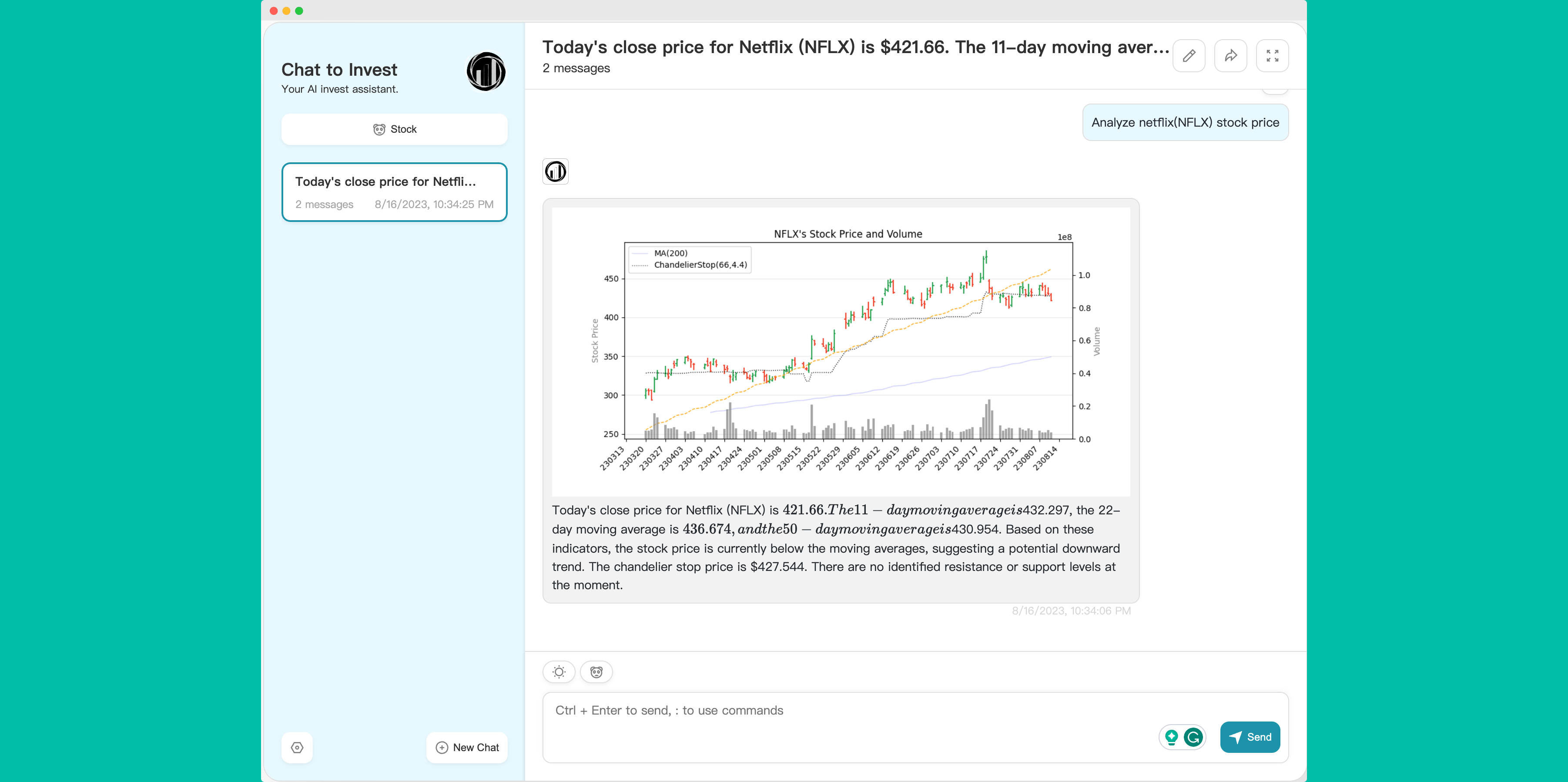Click the assistant avatar beside the NFLX response
This screenshot has width=1568, height=782.
[555, 172]
